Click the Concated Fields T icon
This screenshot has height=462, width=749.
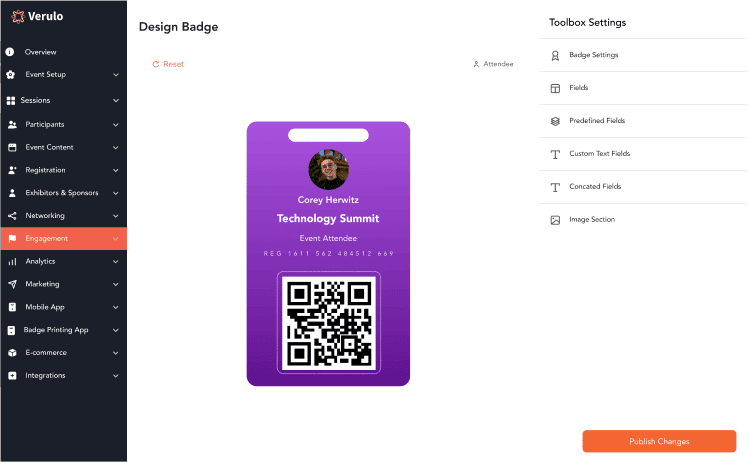555,187
